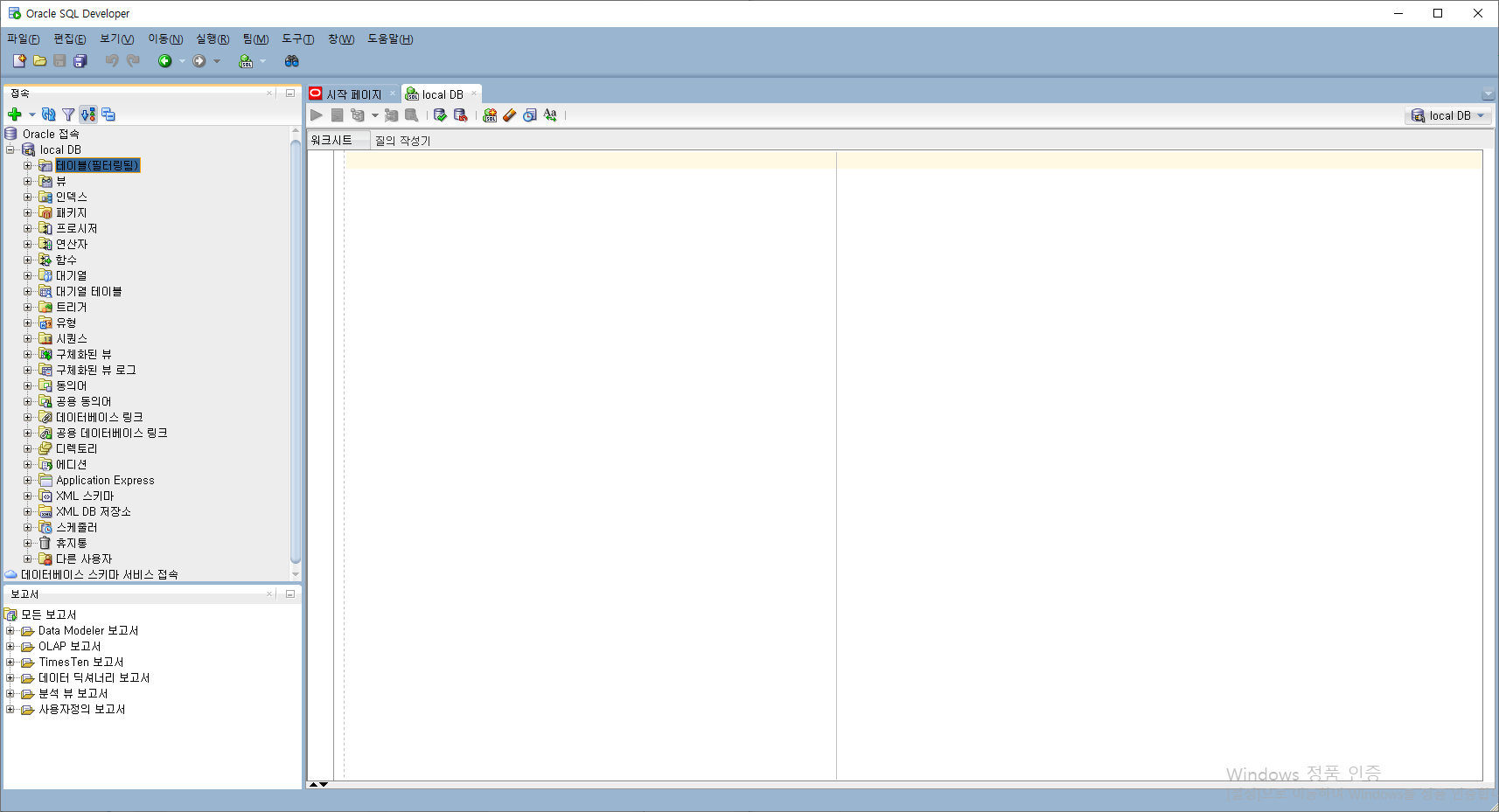Minimize the 접속 panel
The width and height of the screenshot is (1499, 812).
pyautogui.click(x=290, y=93)
